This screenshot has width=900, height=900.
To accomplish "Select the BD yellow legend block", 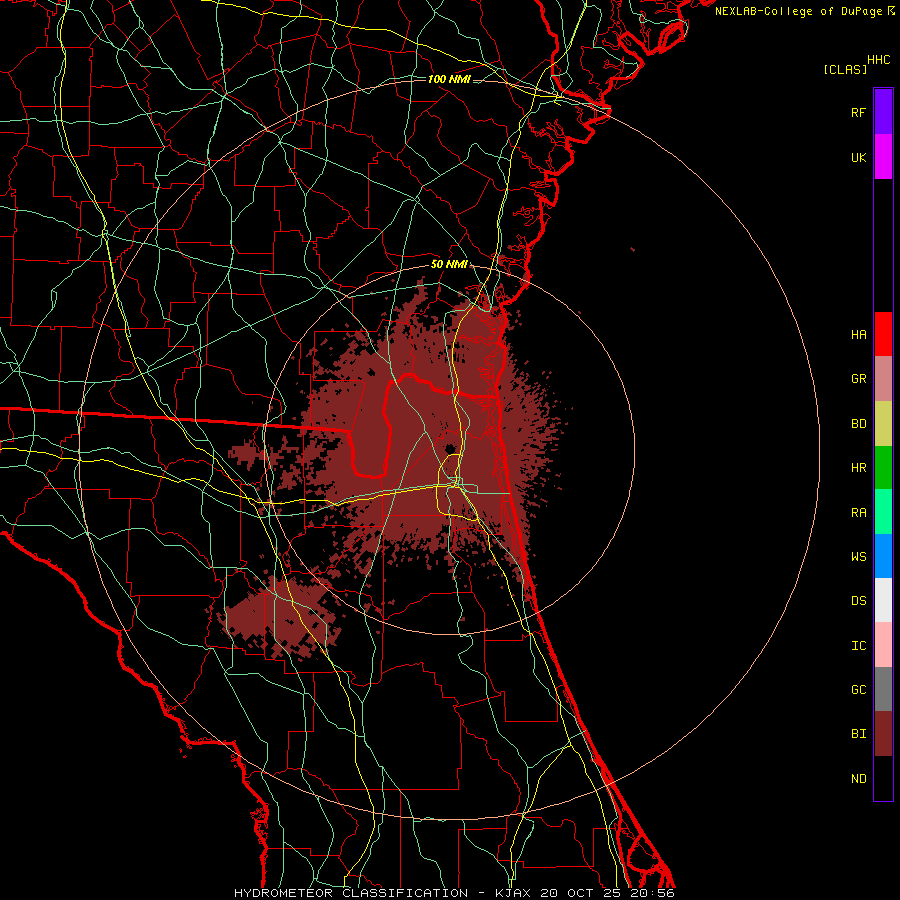I will (x=883, y=423).
